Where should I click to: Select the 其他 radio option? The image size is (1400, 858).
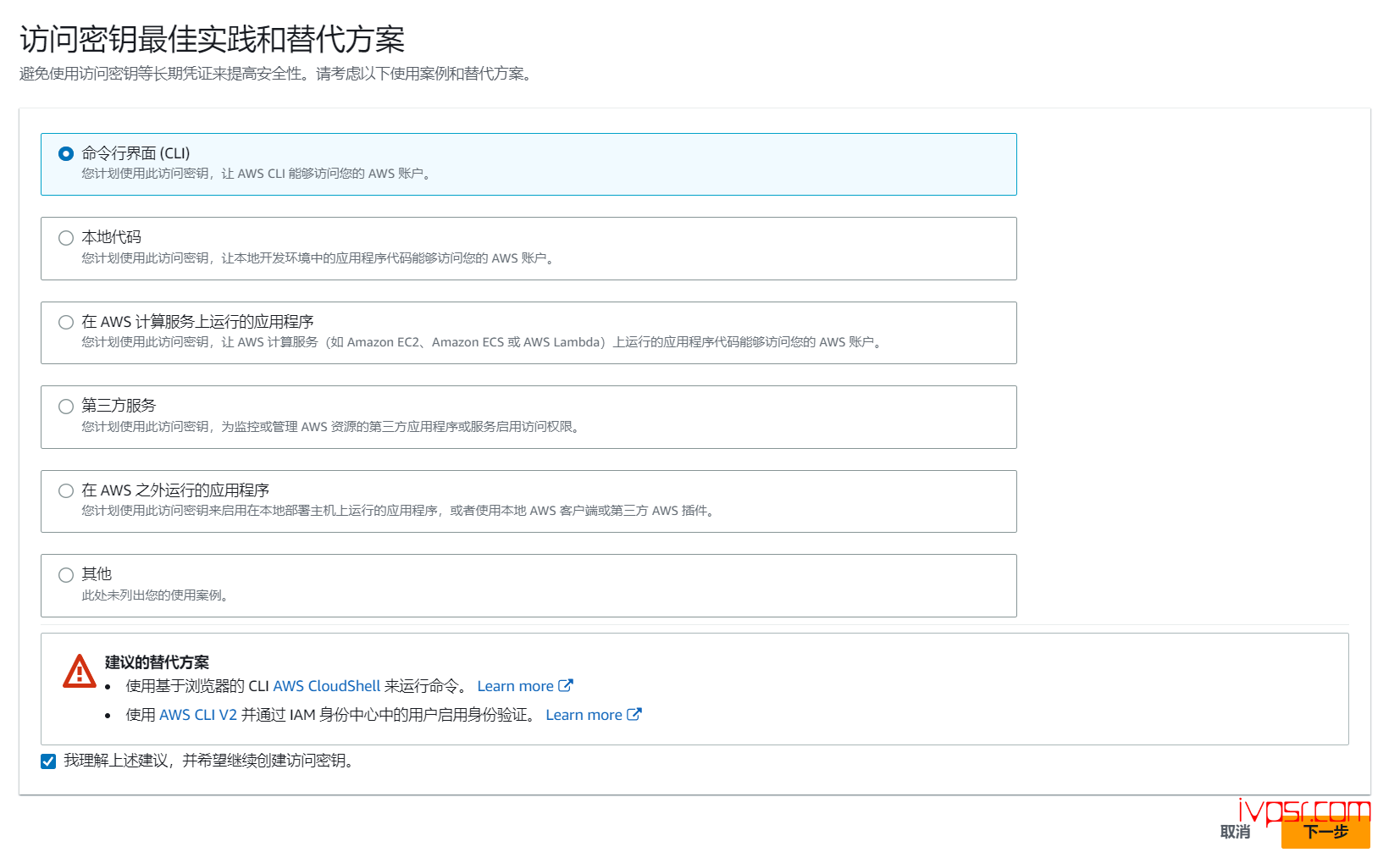(66, 575)
